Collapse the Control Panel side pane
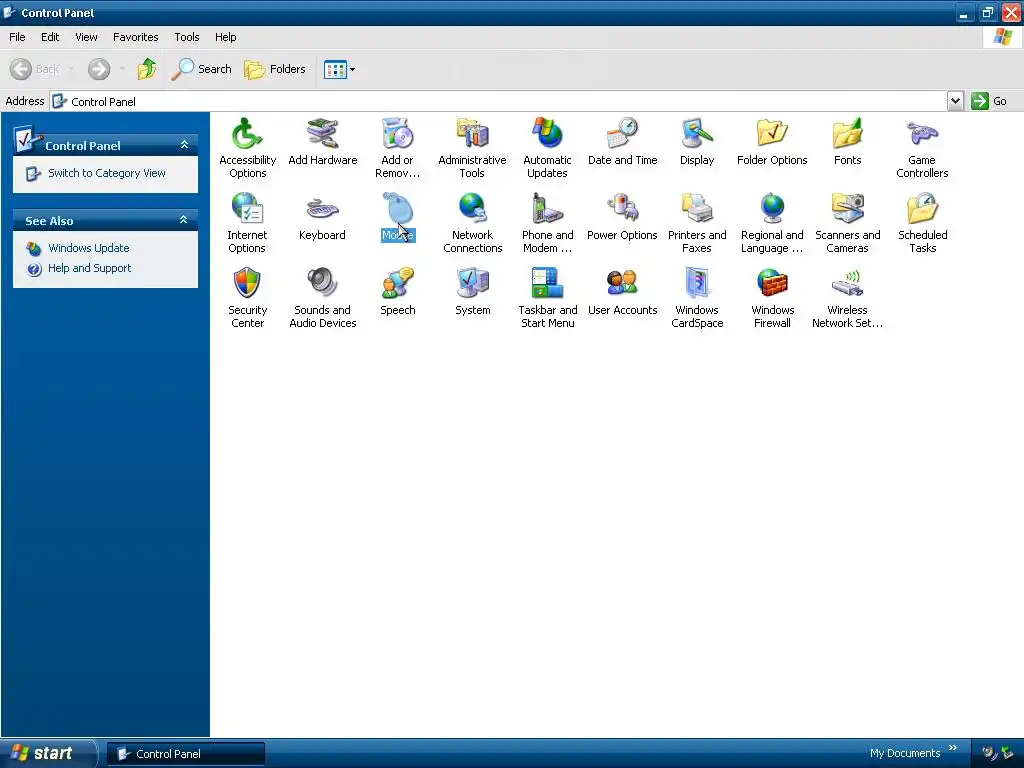The image size is (1024, 768). (184, 145)
